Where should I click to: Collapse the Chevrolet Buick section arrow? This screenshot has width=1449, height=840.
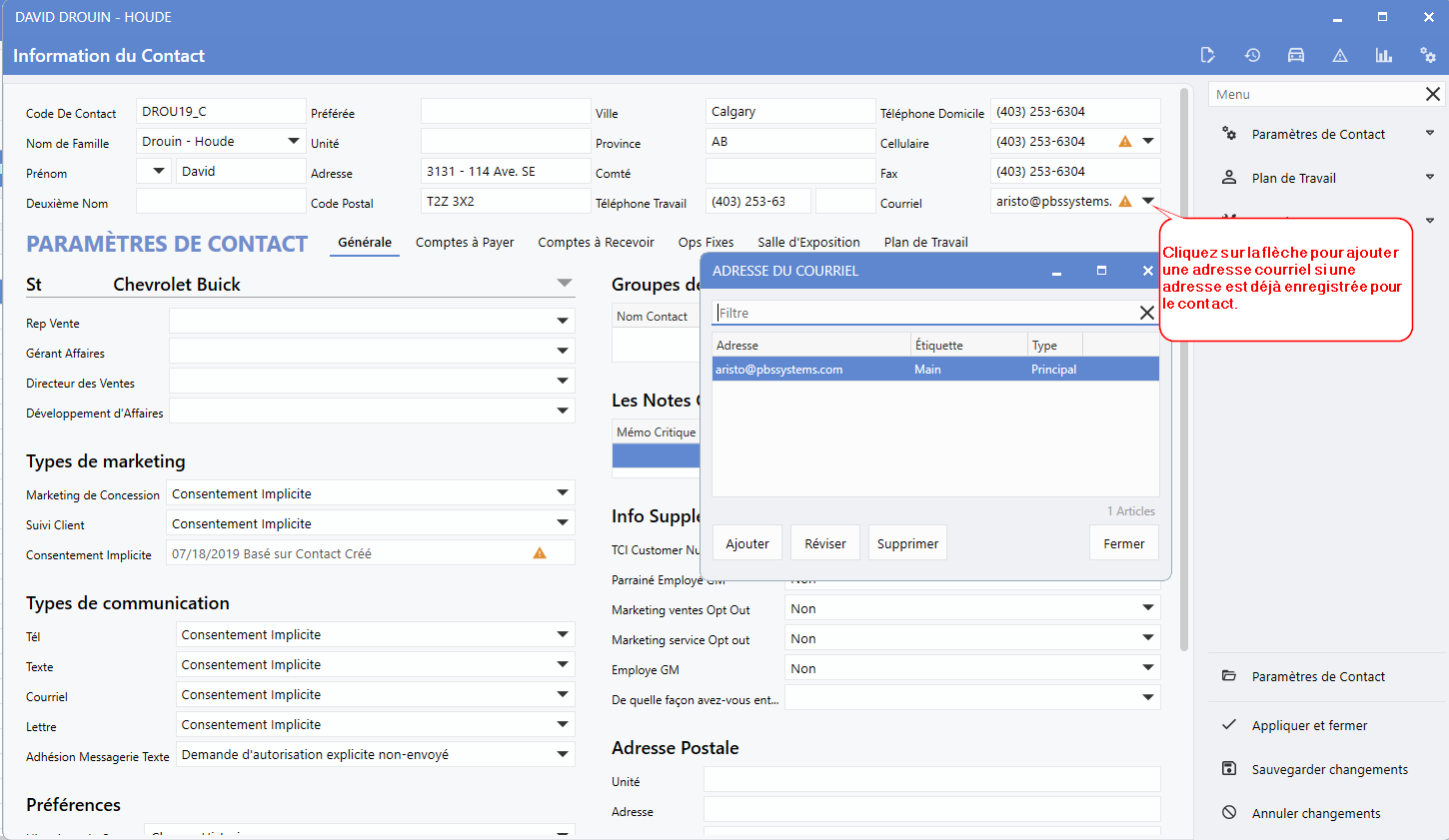click(x=565, y=284)
